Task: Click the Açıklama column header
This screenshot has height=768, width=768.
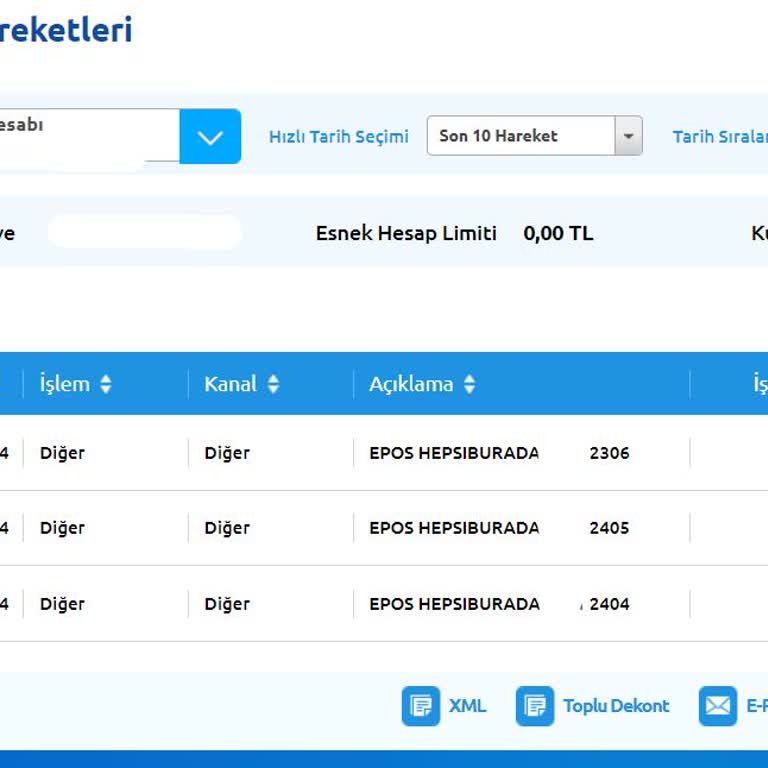Action: (411, 384)
